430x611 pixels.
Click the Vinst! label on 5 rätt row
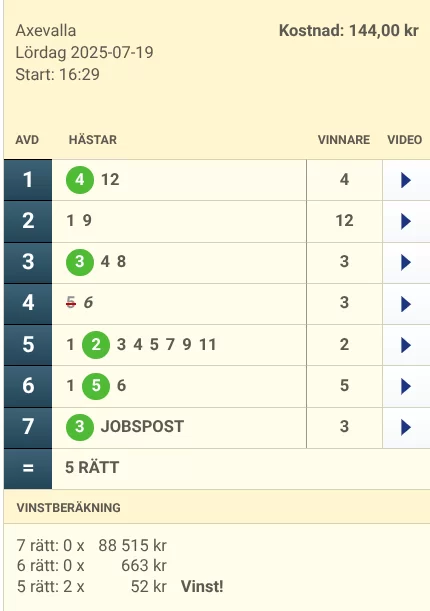[x=202, y=586]
